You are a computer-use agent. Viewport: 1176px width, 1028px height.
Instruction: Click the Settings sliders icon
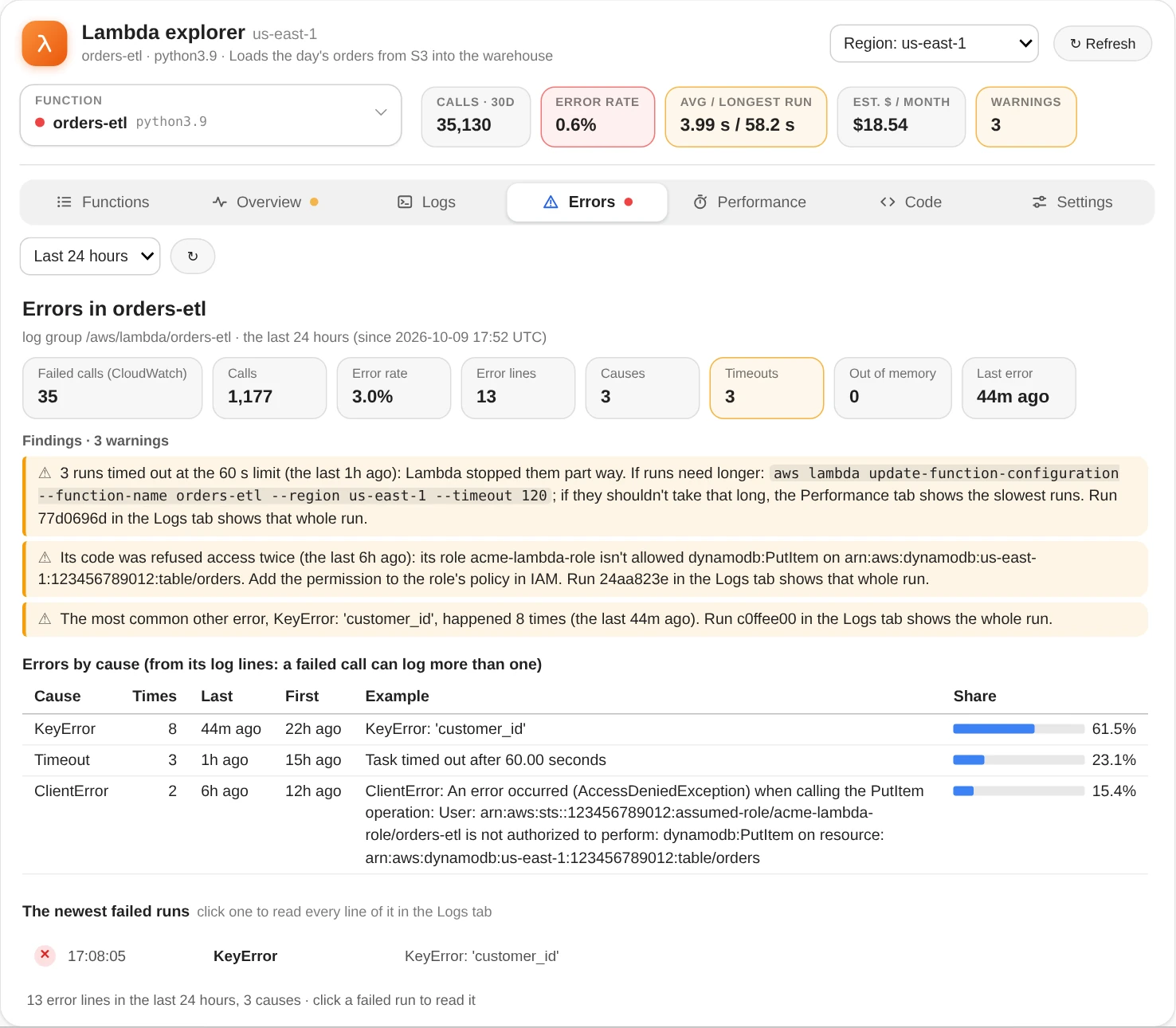(x=1040, y=202)
